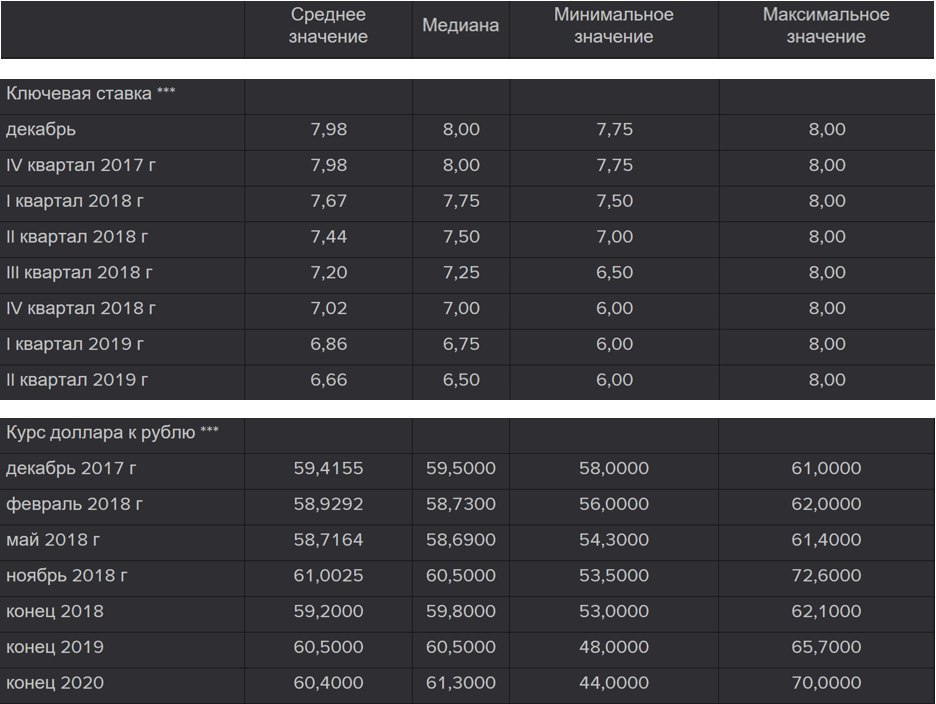Click the maximum 61,4000 for май 2018
The width and height of the screenshot is (936, 704).
click(826, 540)
